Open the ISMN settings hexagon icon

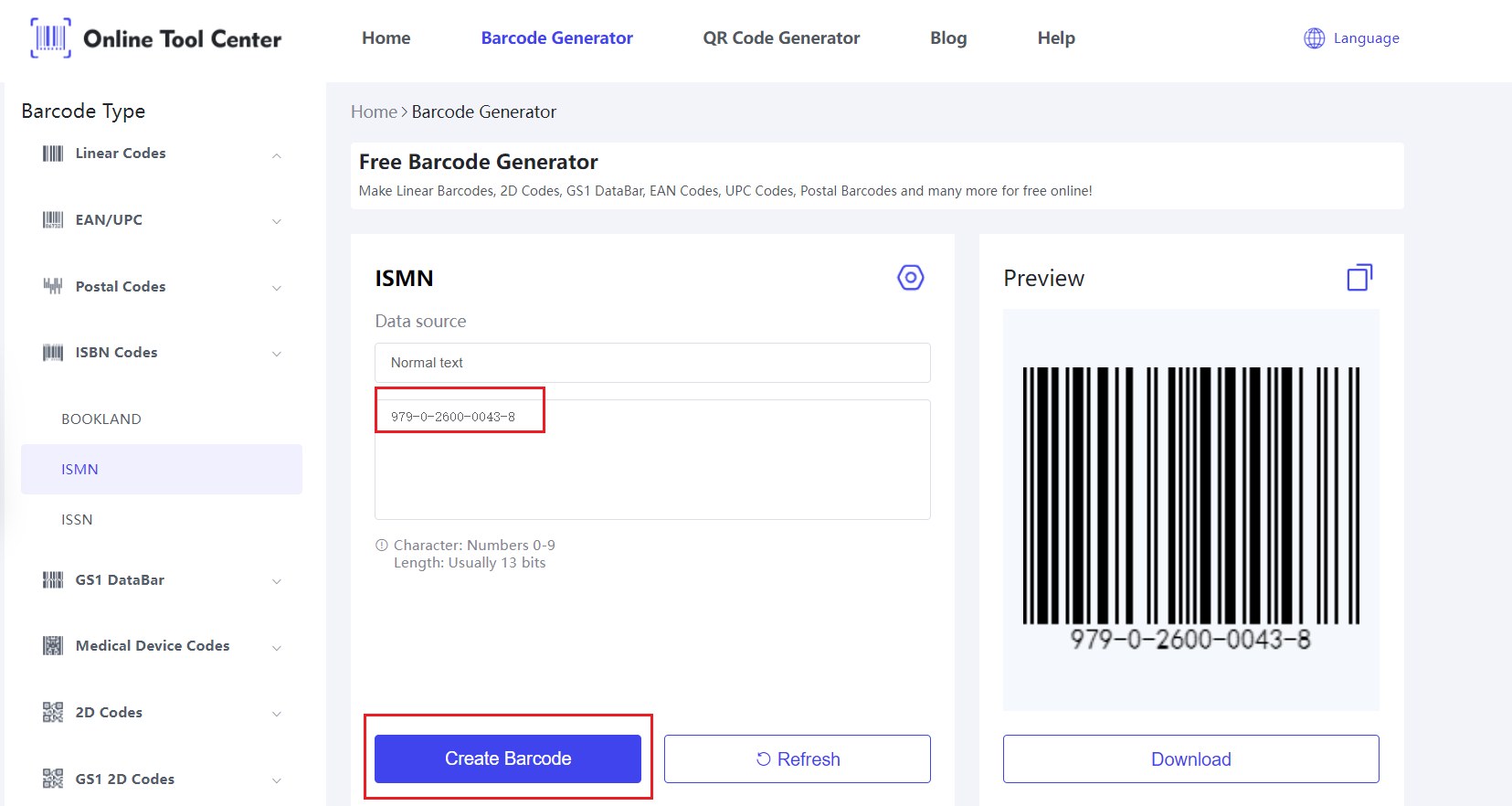point(911,277)
